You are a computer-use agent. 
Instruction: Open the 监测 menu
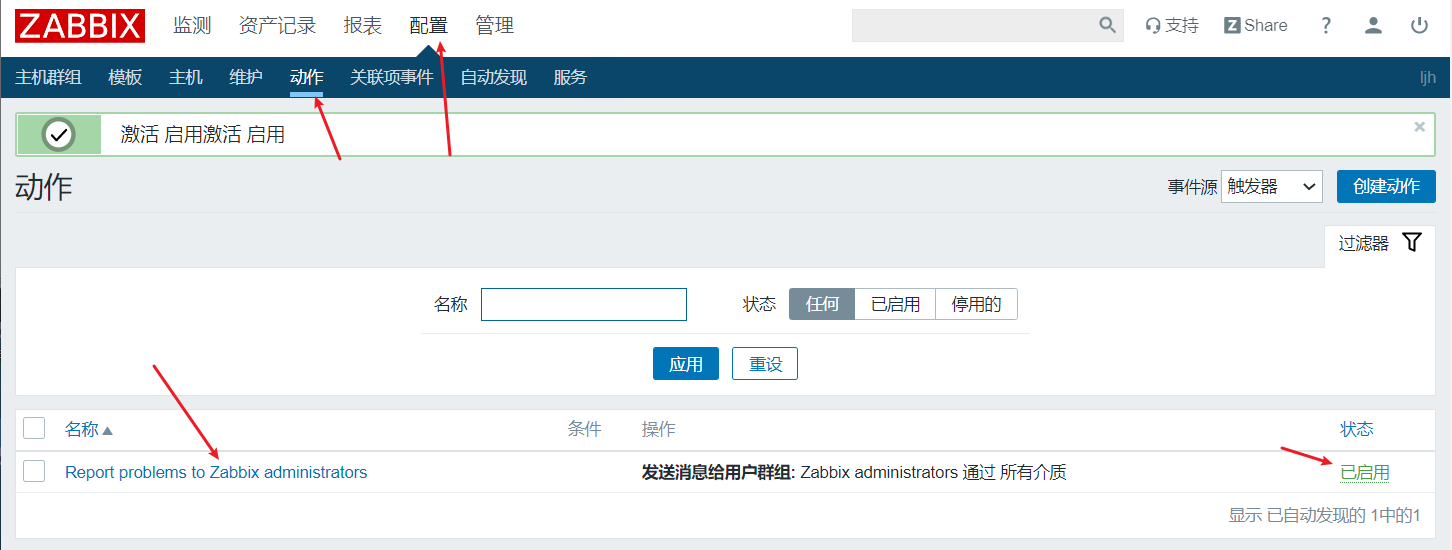[x=192, y=26]
